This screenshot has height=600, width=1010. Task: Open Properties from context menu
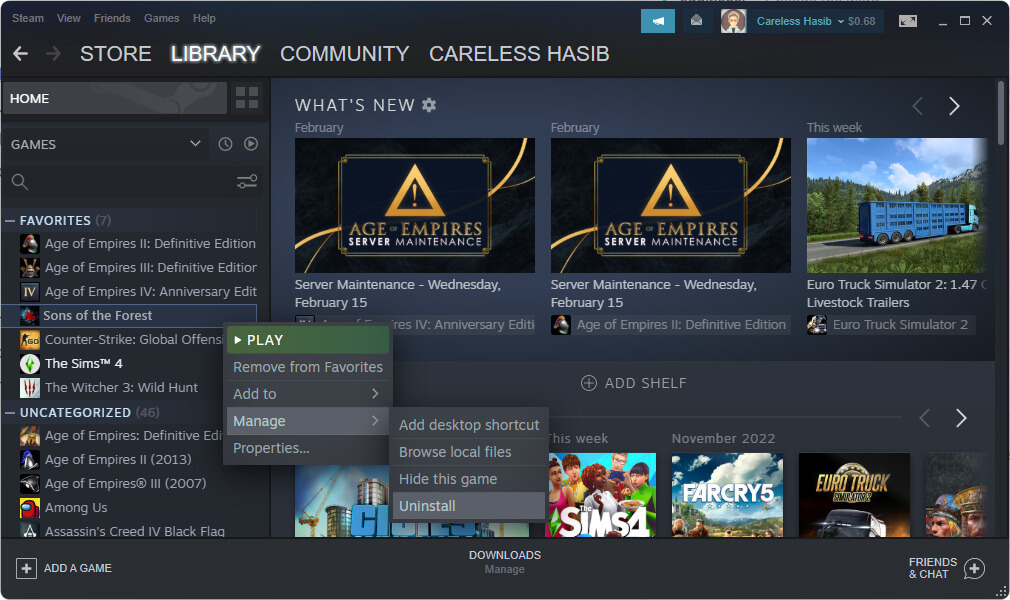click(x=308, y=448)
